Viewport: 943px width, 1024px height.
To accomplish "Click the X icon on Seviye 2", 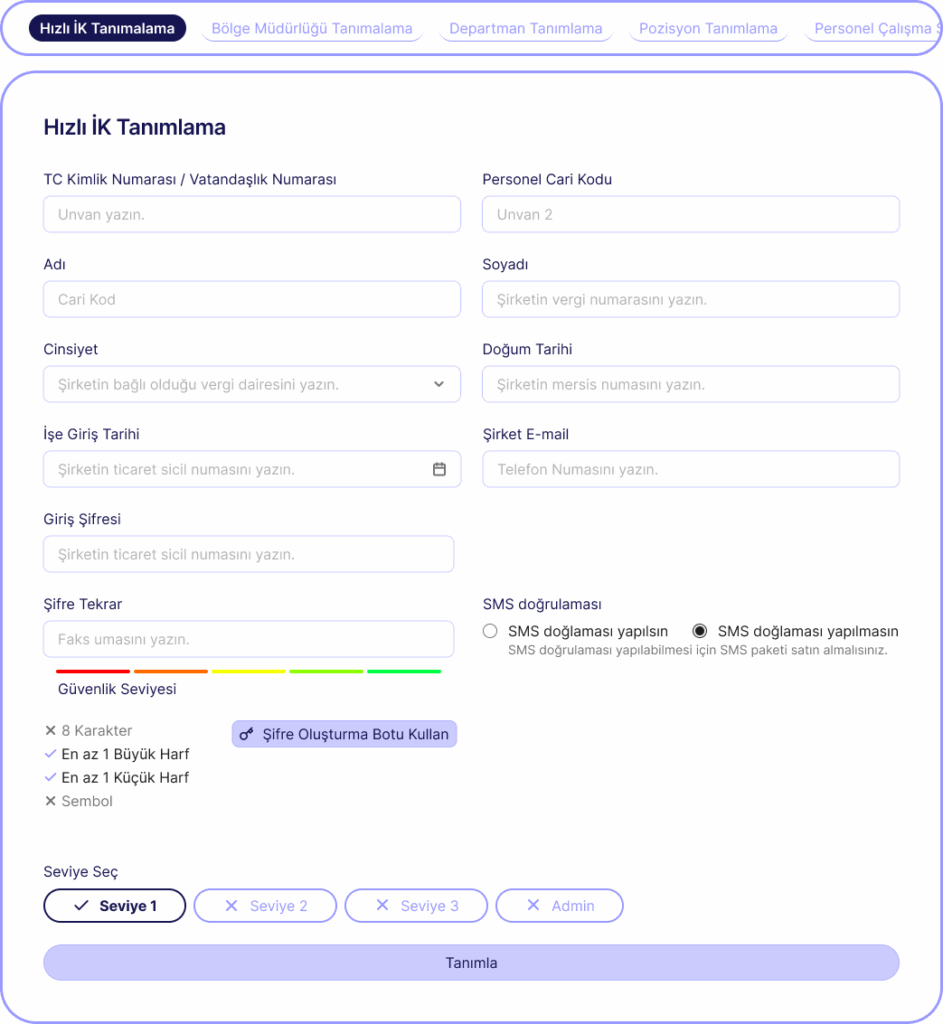I will point(231,906).
